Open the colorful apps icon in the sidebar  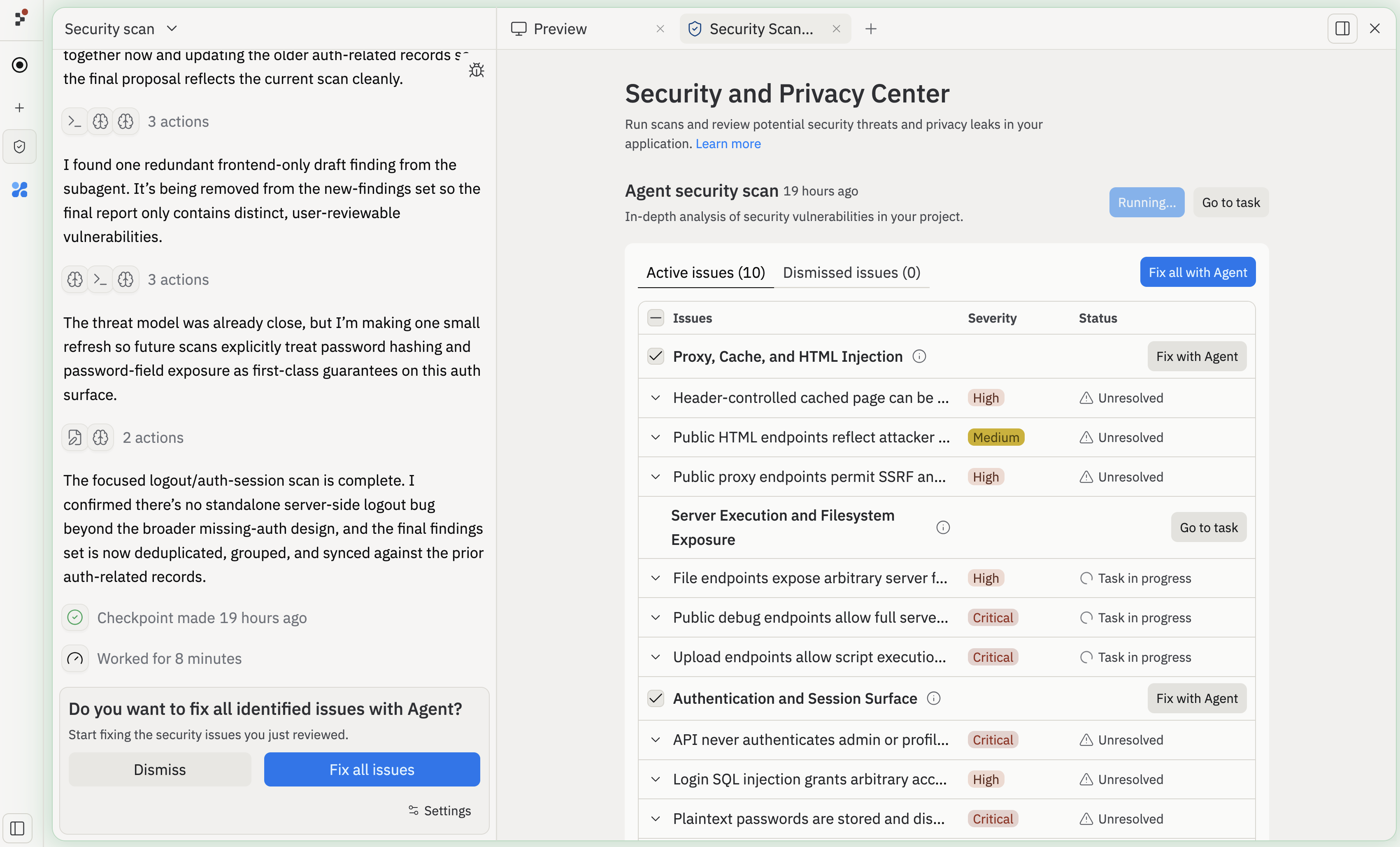pos(19,190)
